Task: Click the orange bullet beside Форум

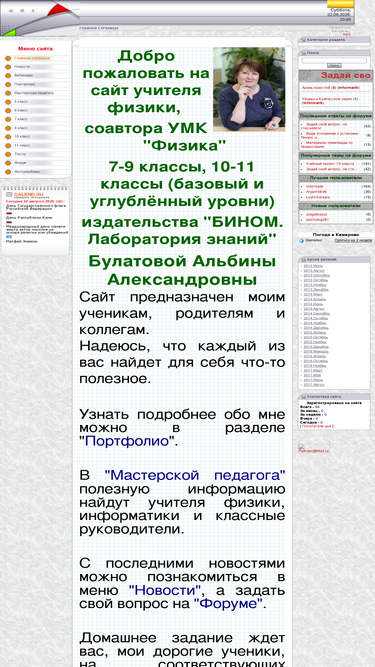Action: 8,163
